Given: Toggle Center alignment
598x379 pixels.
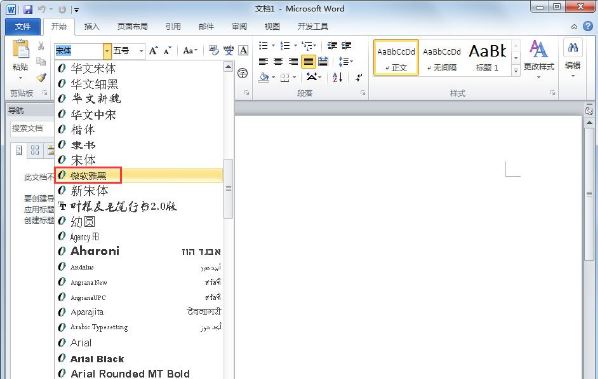Looking at the screenshot, I should click(278, 61).
